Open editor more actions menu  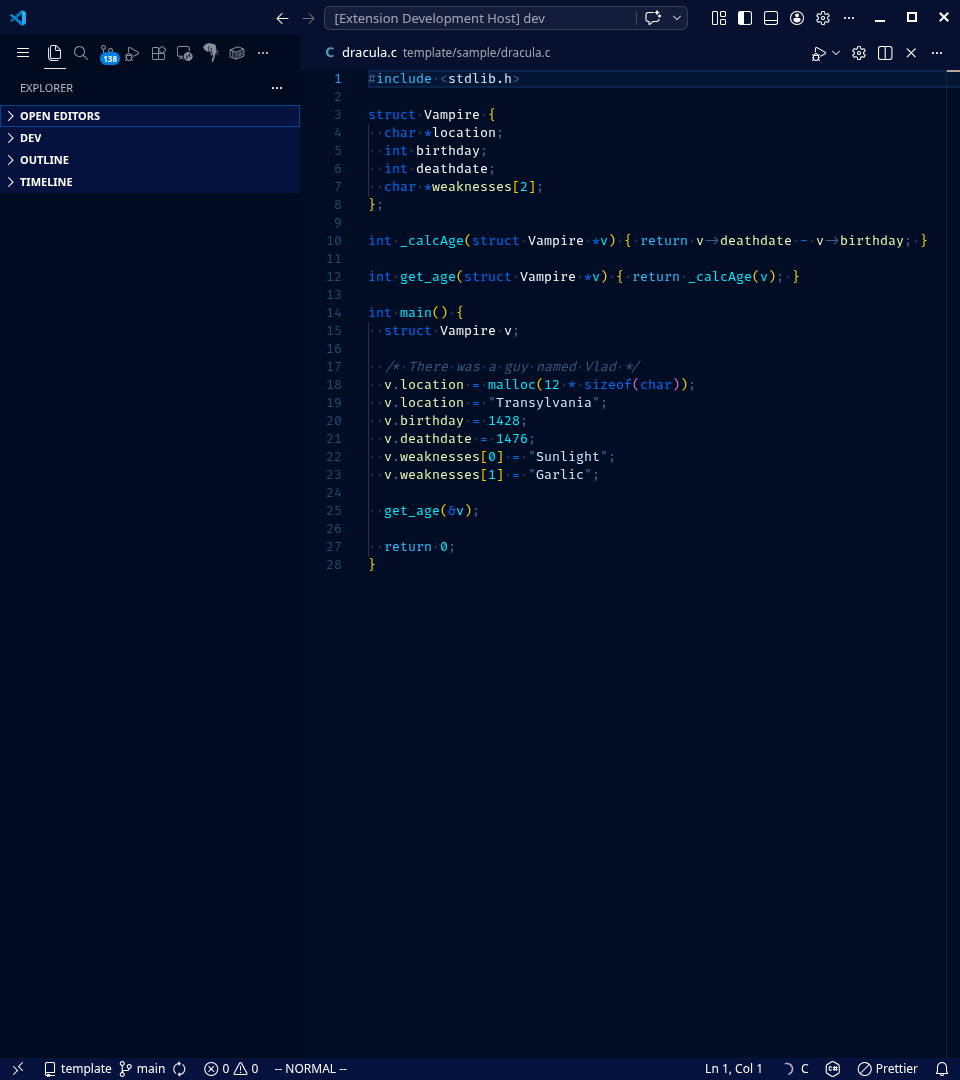[937, 53]
